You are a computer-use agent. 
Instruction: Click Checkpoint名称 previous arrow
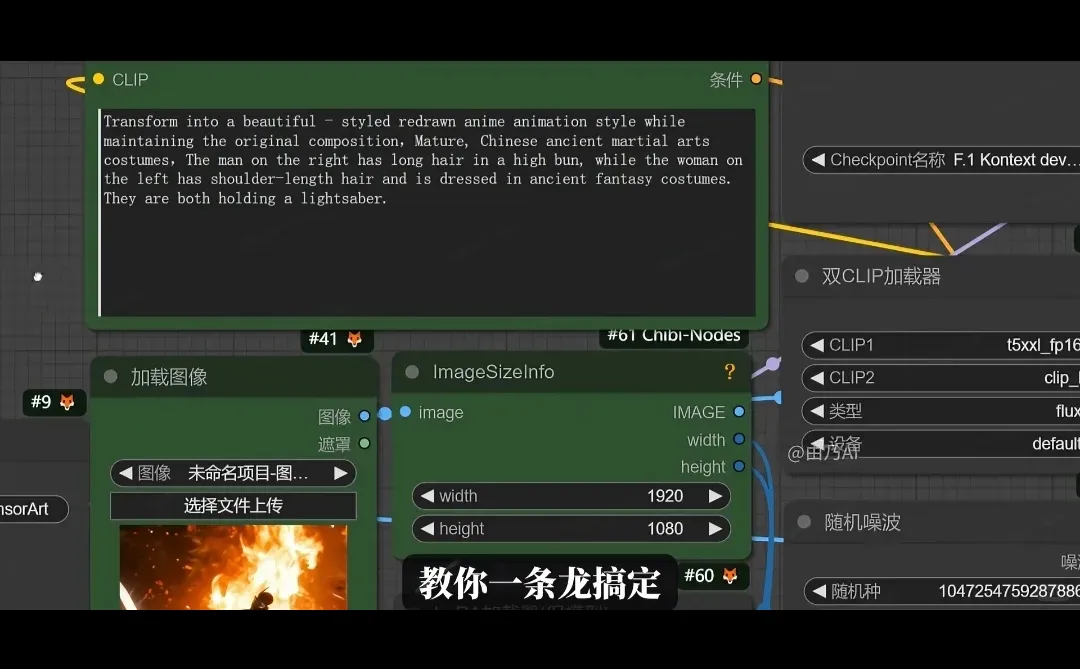(x=818, y=160)
